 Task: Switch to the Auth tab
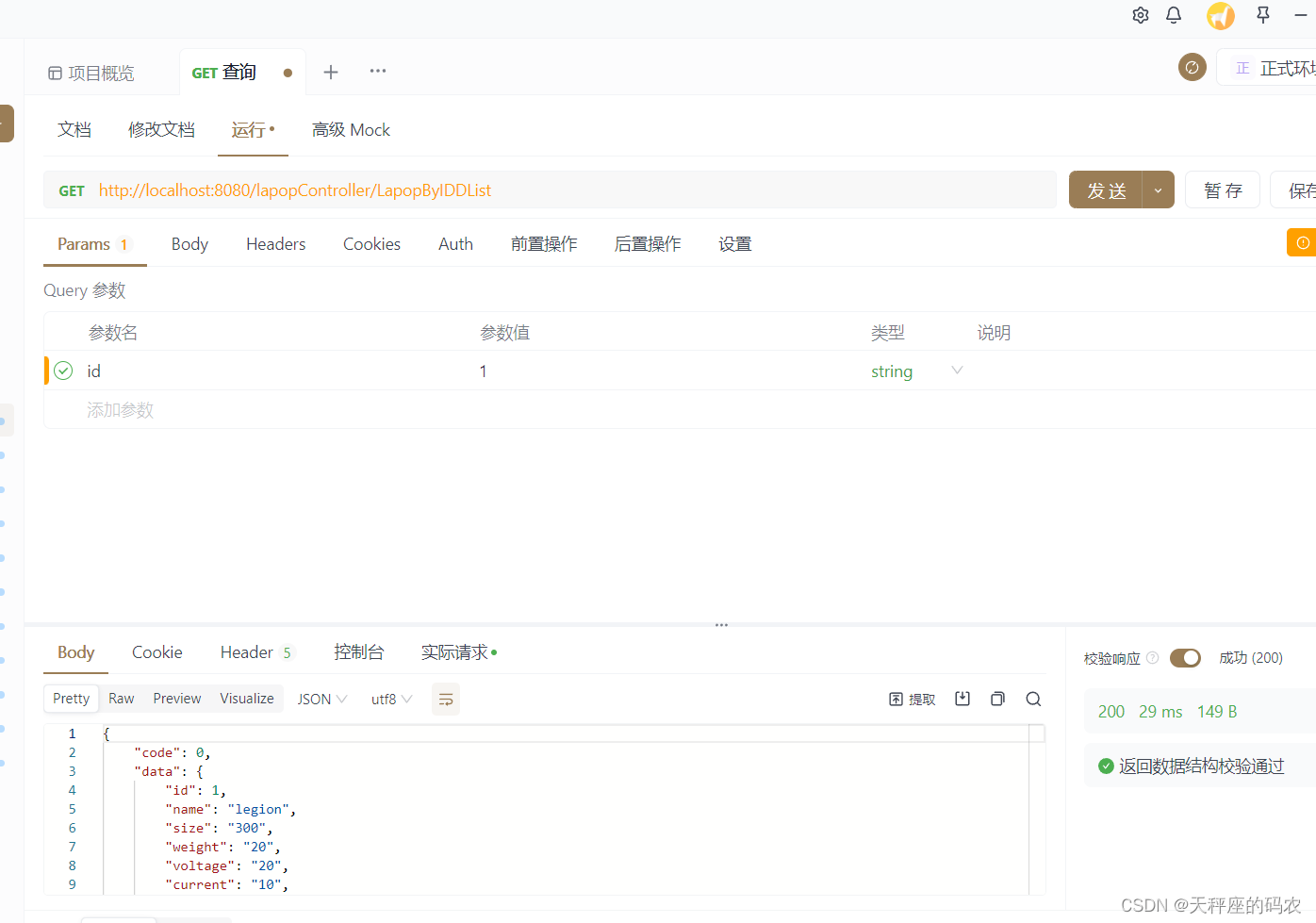click(455, 244)
